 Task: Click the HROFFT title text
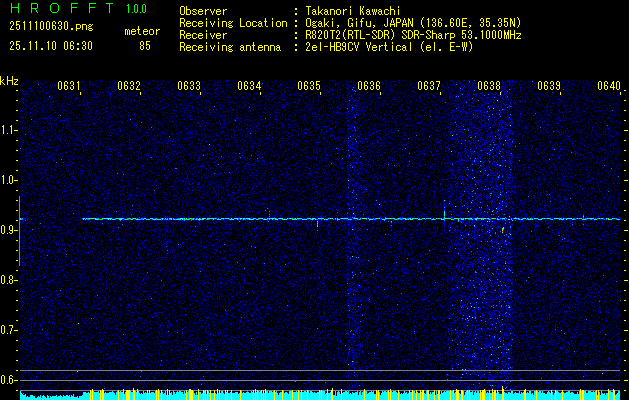pos(62,8)
